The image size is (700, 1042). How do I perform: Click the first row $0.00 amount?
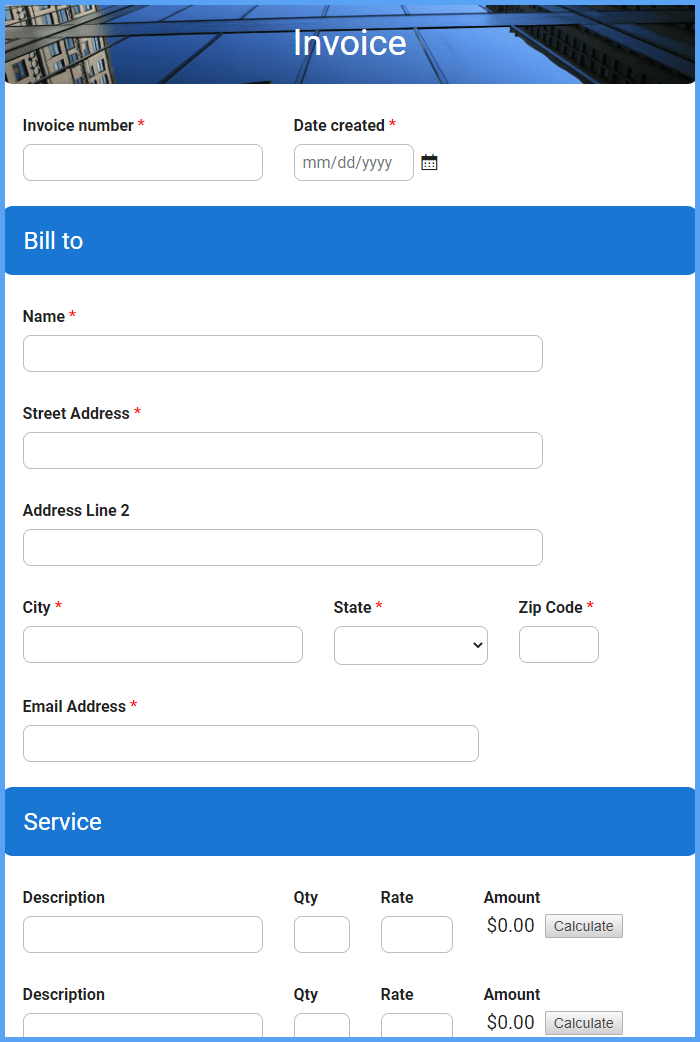click(x=511, y=926)
